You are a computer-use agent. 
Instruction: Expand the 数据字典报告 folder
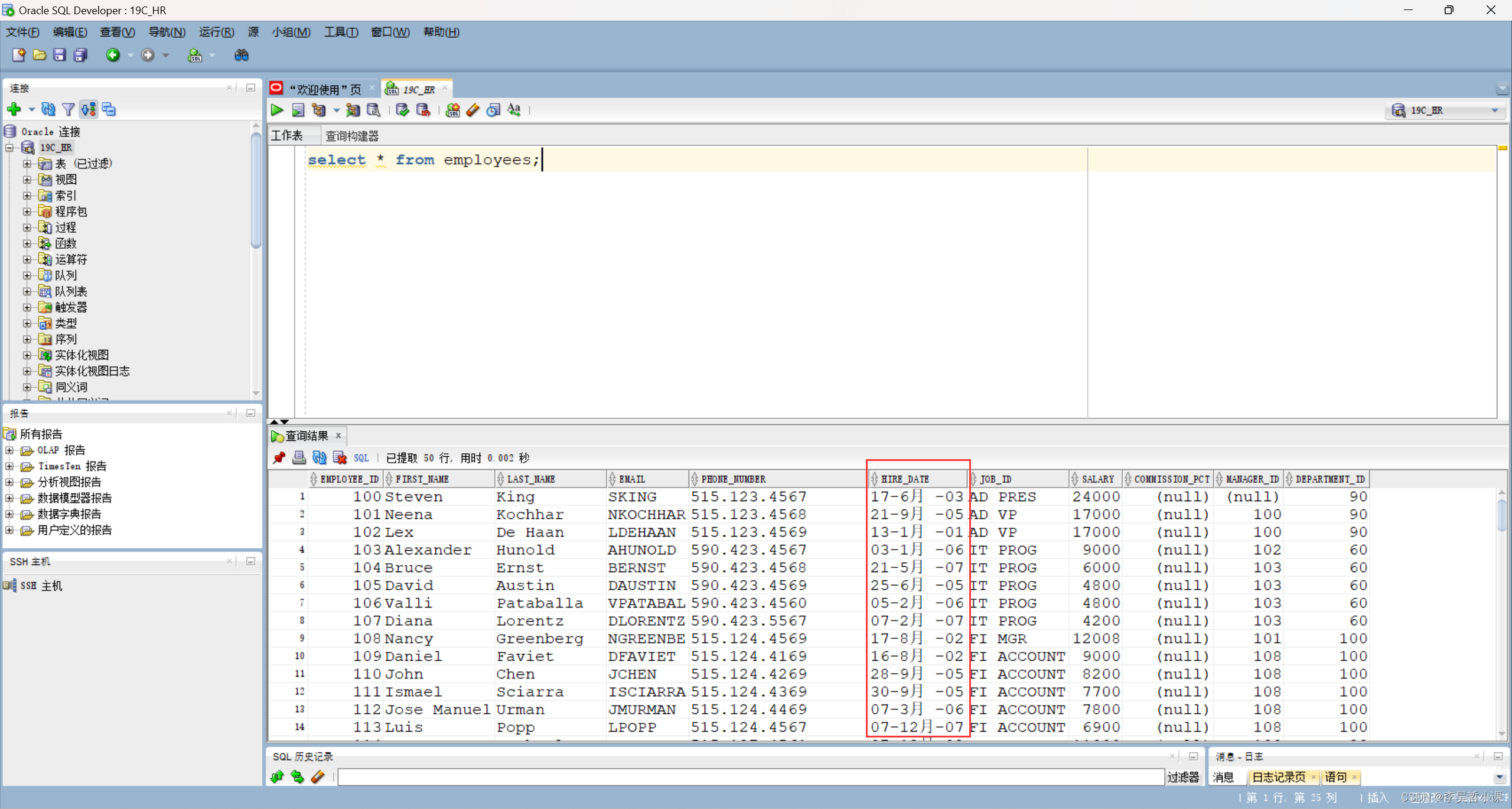pyautogui.click(x=9, y=514)
